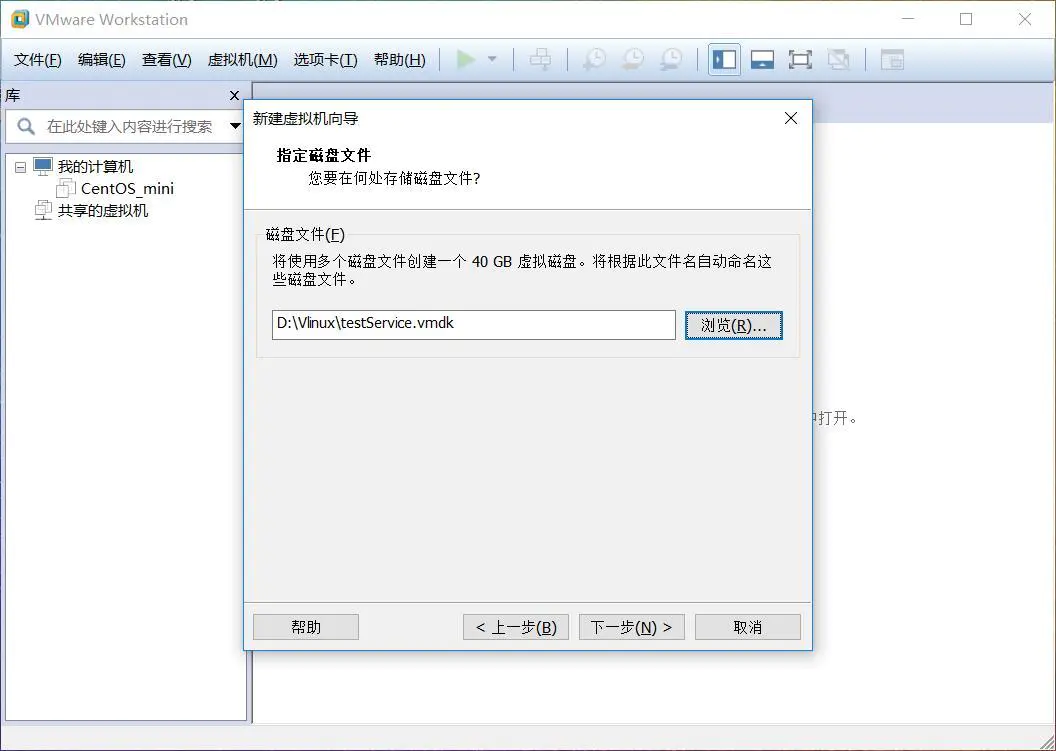Click the revert to snapshot icon
This screenshot has width=1056, height=751.
(632, 59)
